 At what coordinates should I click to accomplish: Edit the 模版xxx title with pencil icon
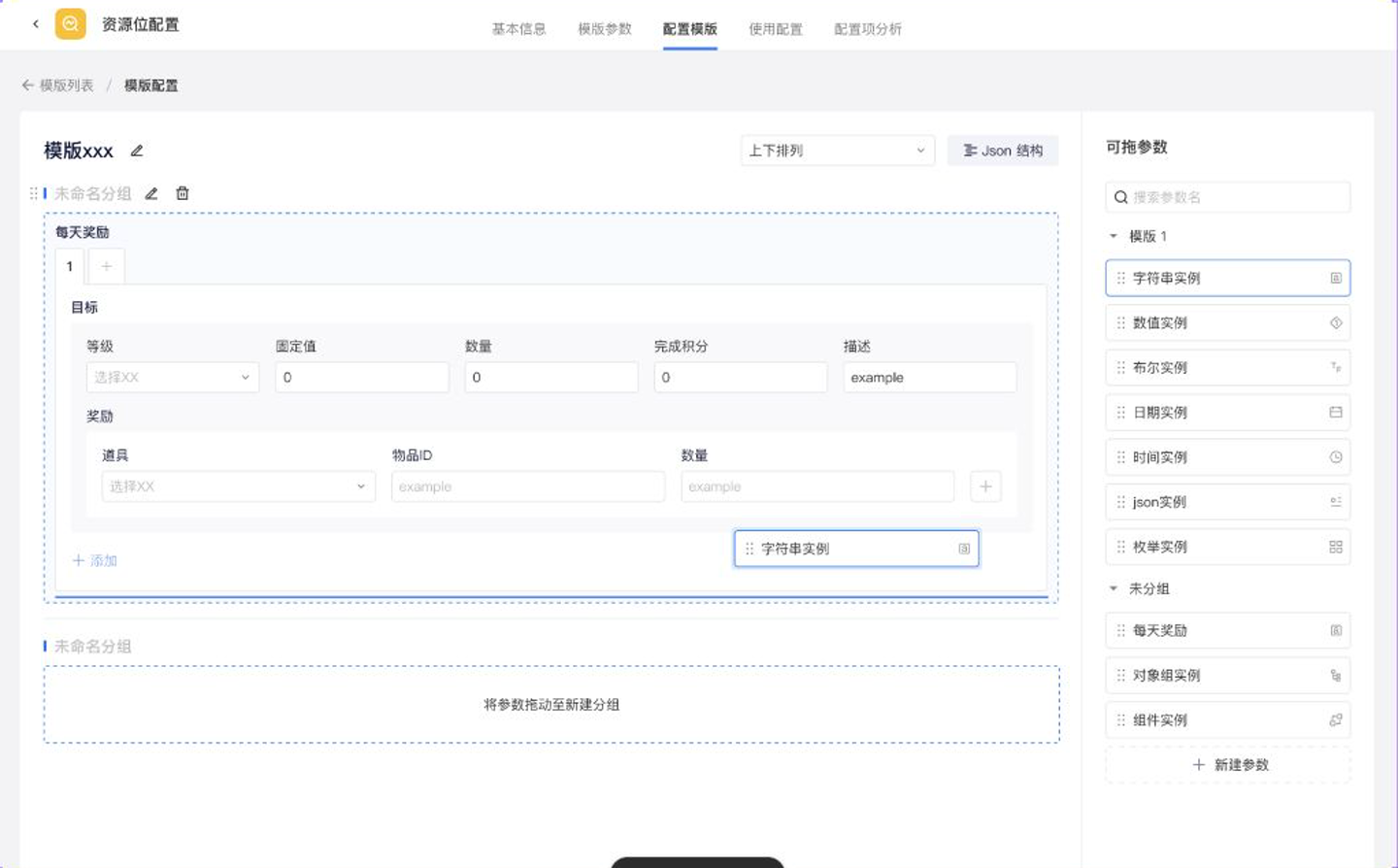click(137, 150)
